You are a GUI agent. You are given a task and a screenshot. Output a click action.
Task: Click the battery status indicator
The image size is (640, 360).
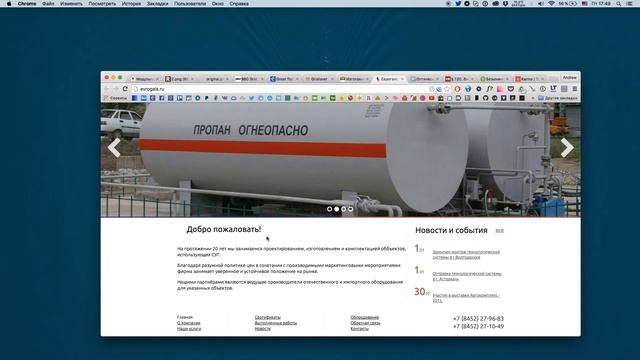click(x=568, y=4)
